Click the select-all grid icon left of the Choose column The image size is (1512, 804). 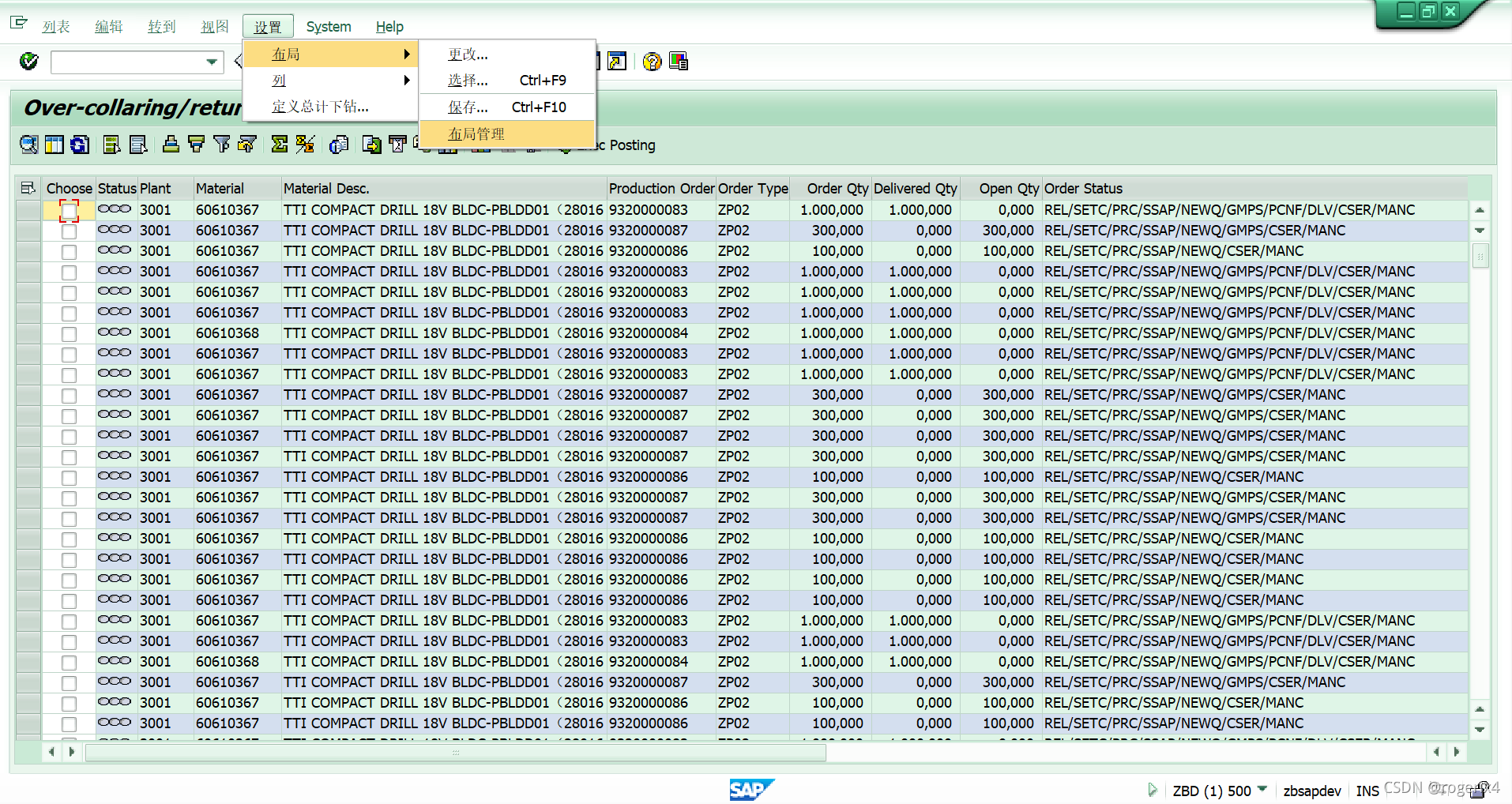coord(28,188)
